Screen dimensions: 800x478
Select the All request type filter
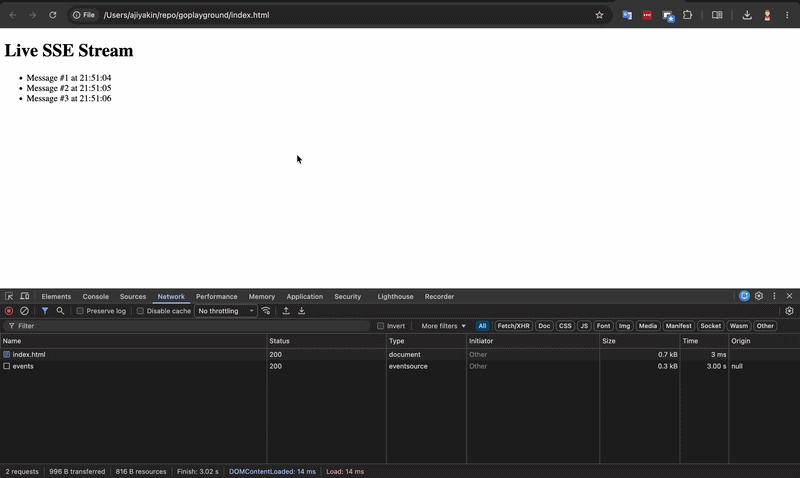[482, 325]
